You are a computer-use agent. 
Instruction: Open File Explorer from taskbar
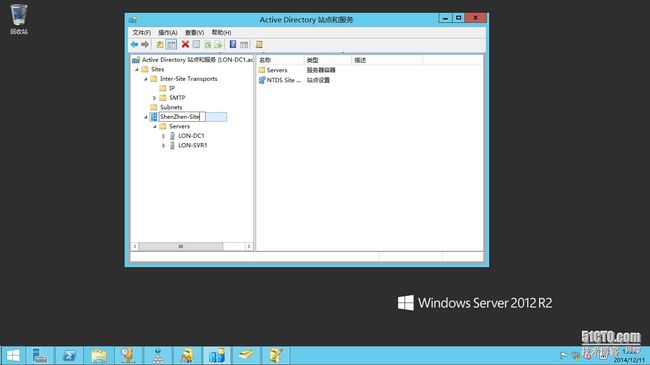(99, 355)
